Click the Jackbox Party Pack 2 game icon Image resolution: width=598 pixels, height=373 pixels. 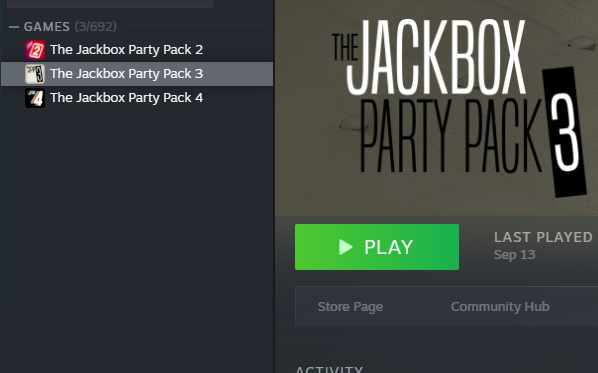[x=35, y=50]
